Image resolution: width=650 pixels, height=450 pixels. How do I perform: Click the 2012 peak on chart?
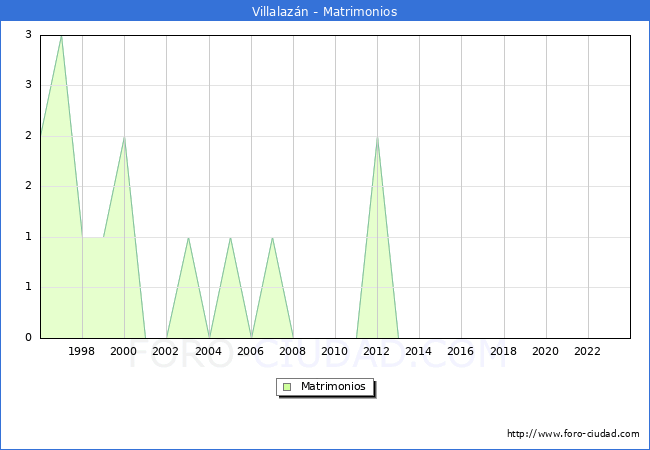point(377,138)
